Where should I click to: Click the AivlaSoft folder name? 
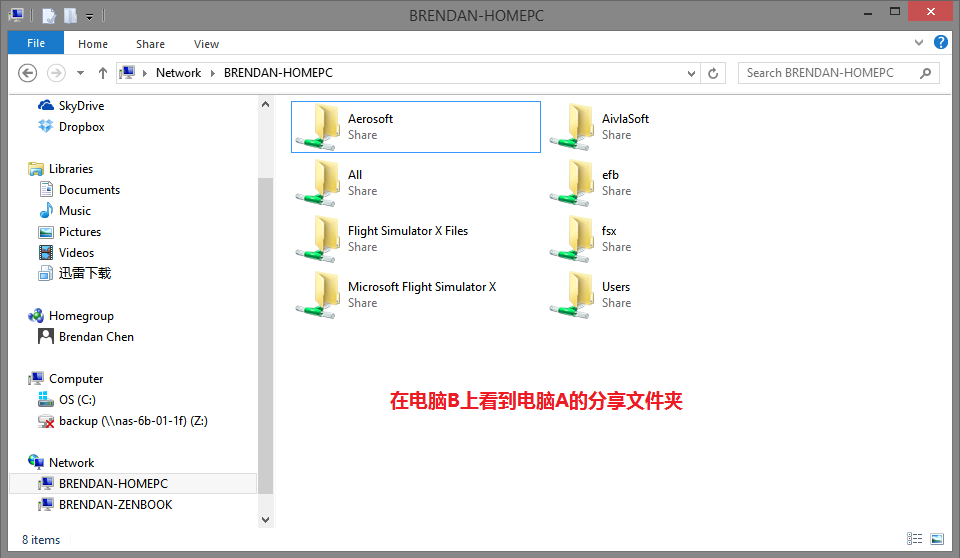pos(625,119)
